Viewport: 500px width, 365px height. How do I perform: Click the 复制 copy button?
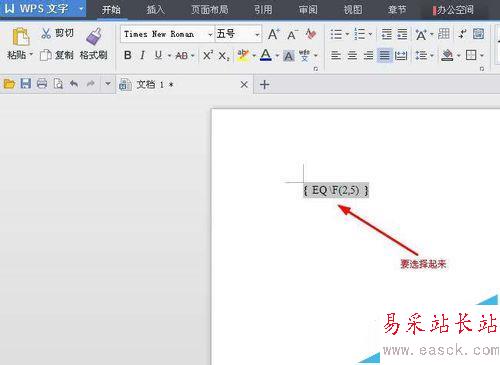[57, 55]
